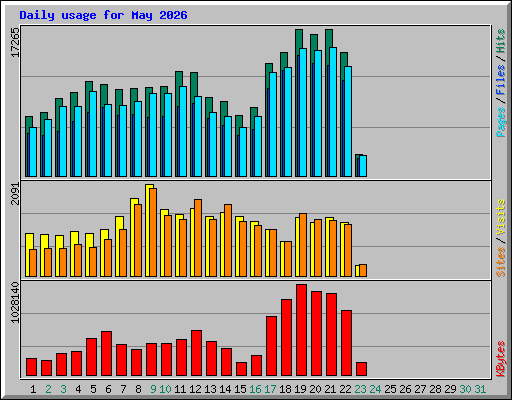
Task: Click day 30 on the x-axis
Action: point(465,389)
